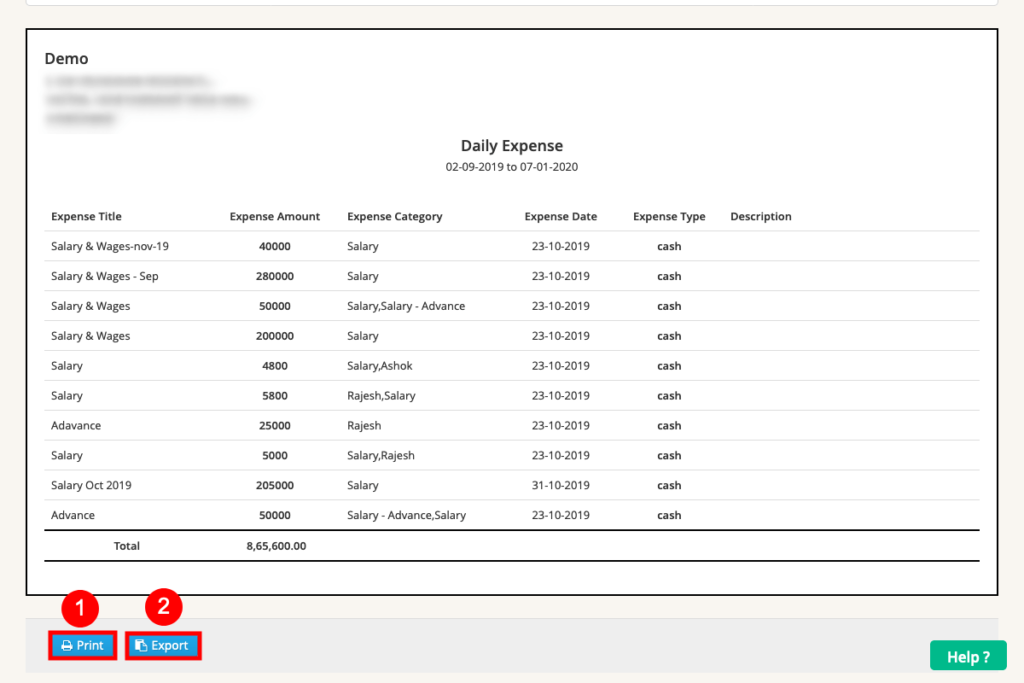Image resolution: width=1024 pixels, height=683 pixels.
Task: Select the Salary & Wages-nov-19 expense row
Action: pyautogui.click(x=112, y=246)
